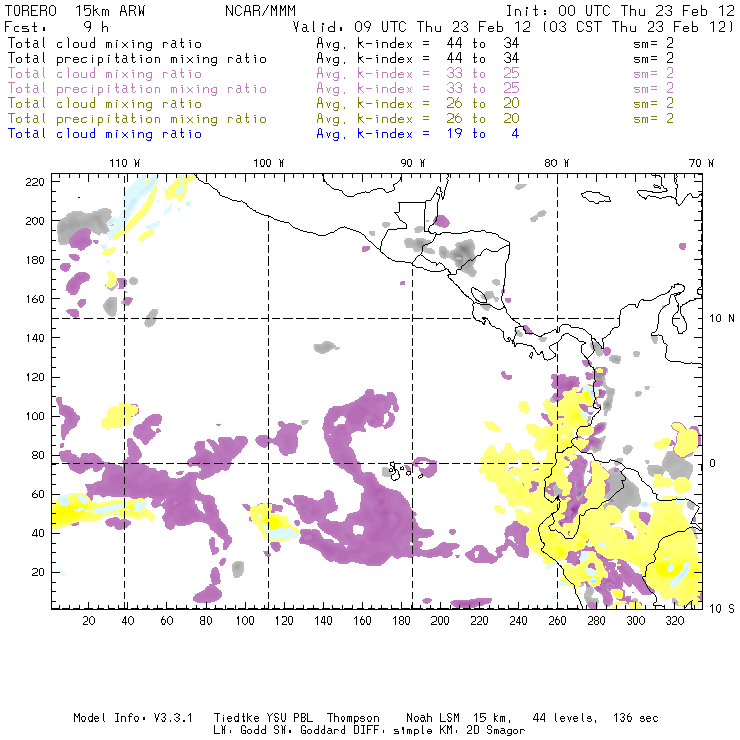Click the '100 W' longitude label

(269, 163)
